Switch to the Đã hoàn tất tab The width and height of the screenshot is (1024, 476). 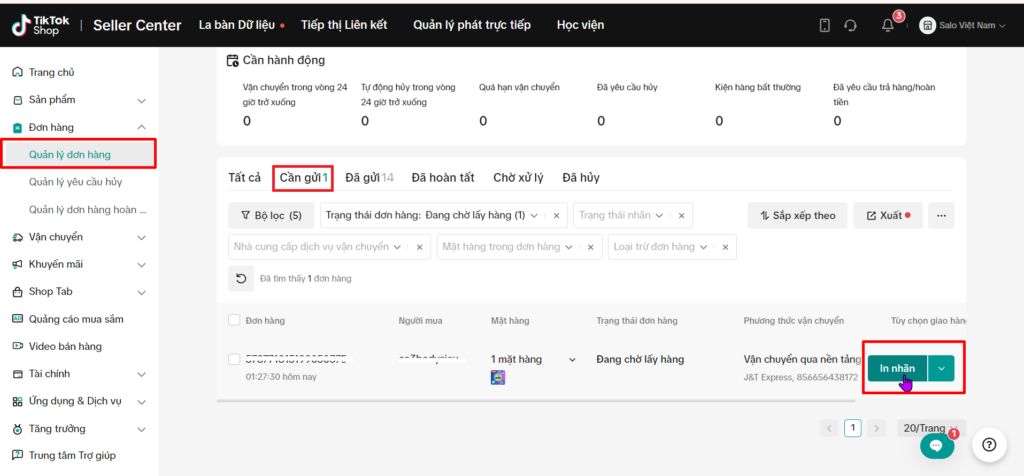[443, 178]
